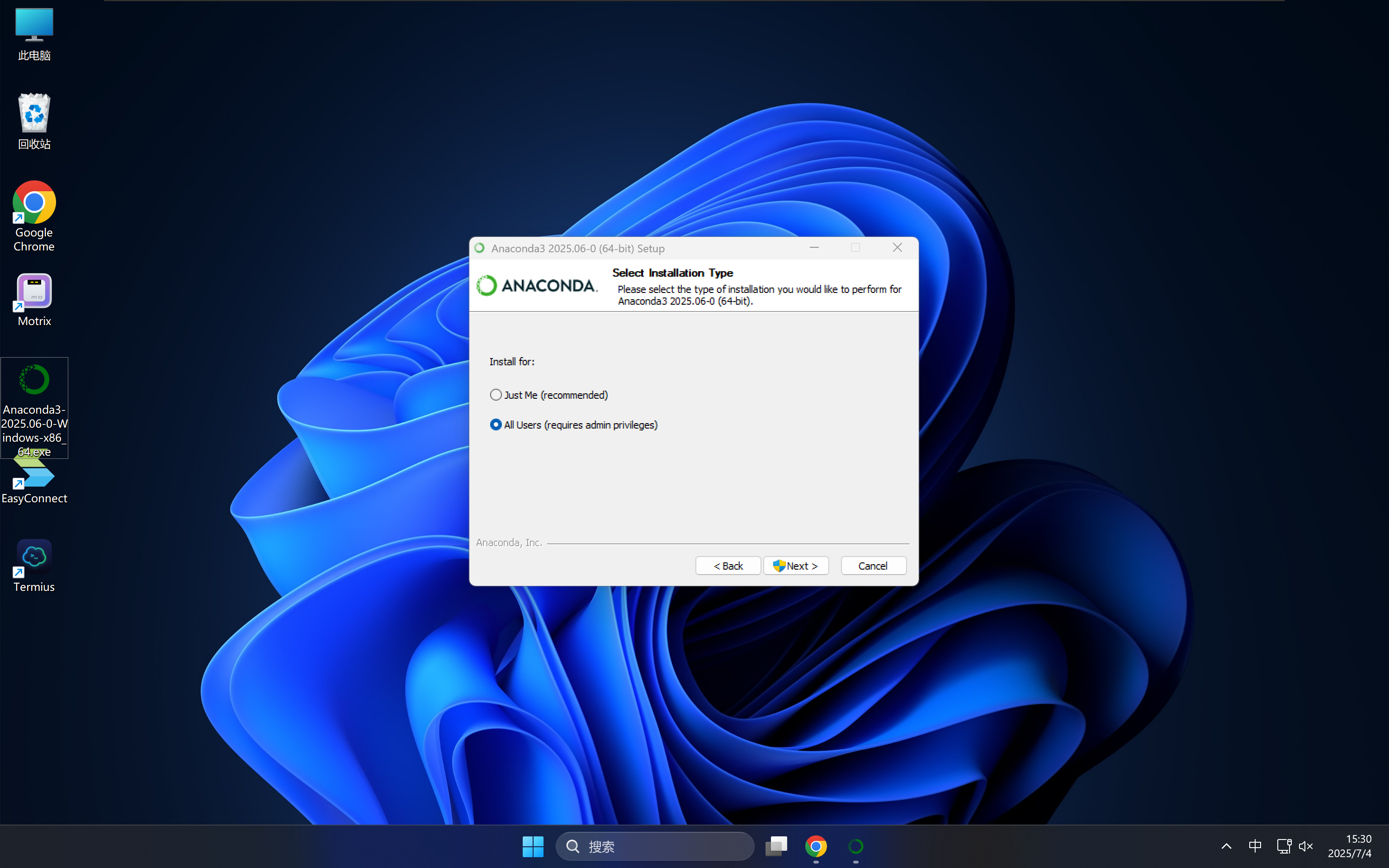Click the Next button in the installer

[795, 566]
